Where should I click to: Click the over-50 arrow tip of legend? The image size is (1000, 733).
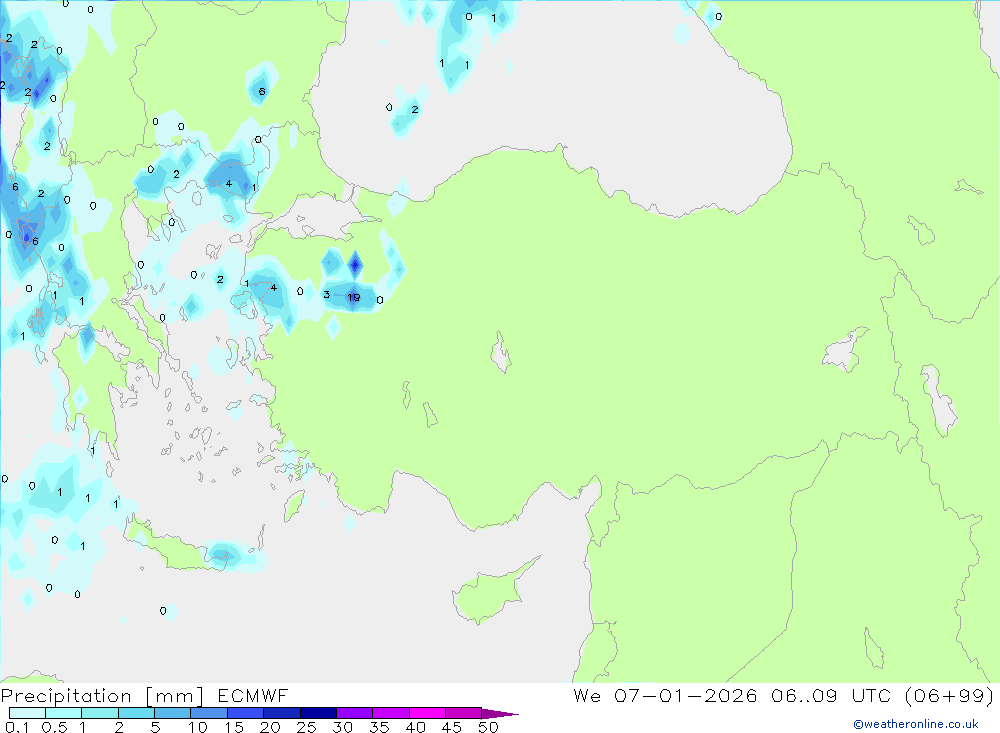501,714
